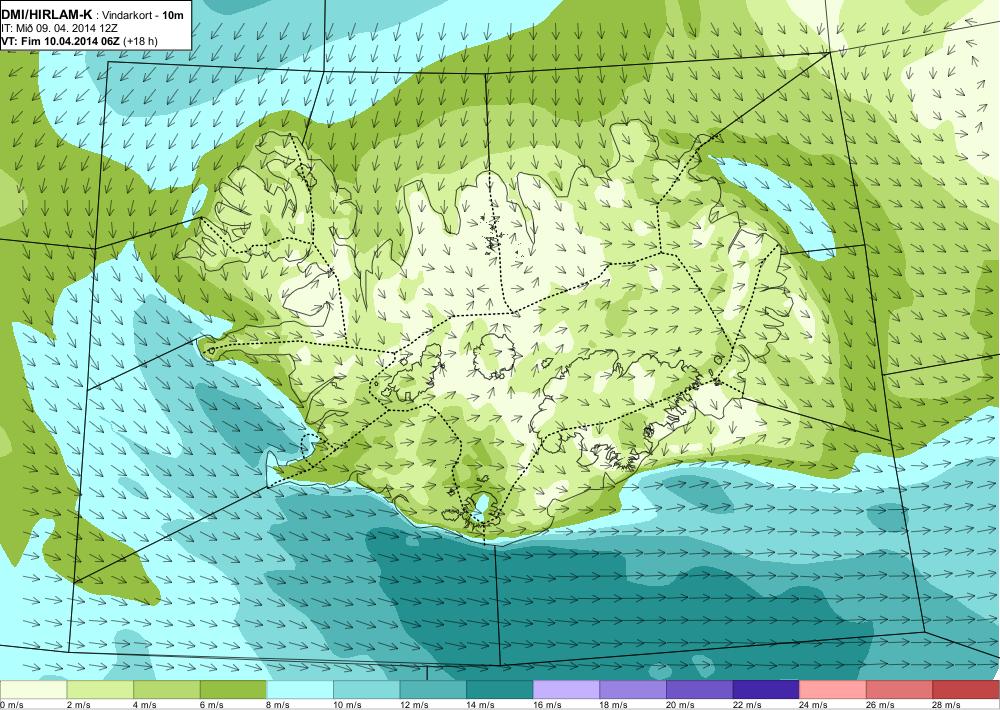Select the 26–28 m/s salmon legend swatch
1000x710 pixels.
[899, 690]
